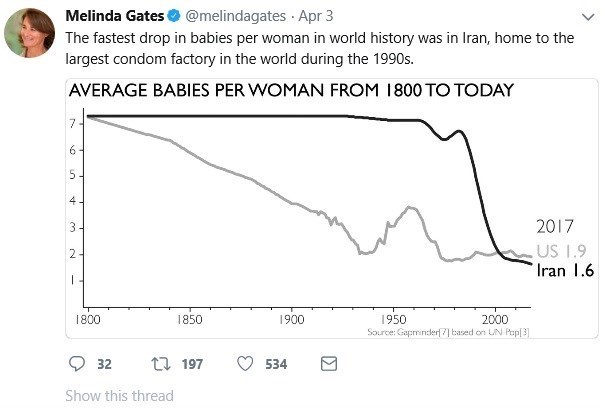Click Melinda Gates profile photo
The width and height of the screenshot is (604, 410).
coord(29,33)
